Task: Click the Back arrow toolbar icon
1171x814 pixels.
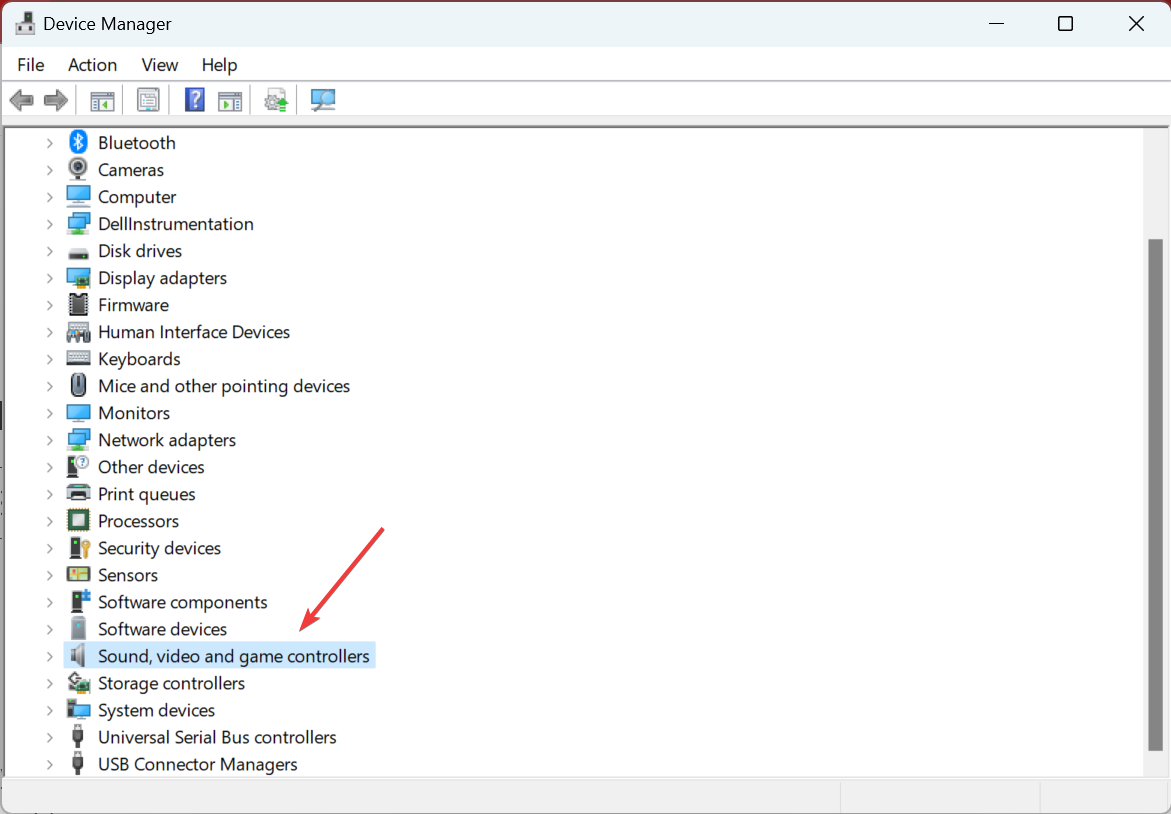Action: pyautogui.click(x=22, y=100)
